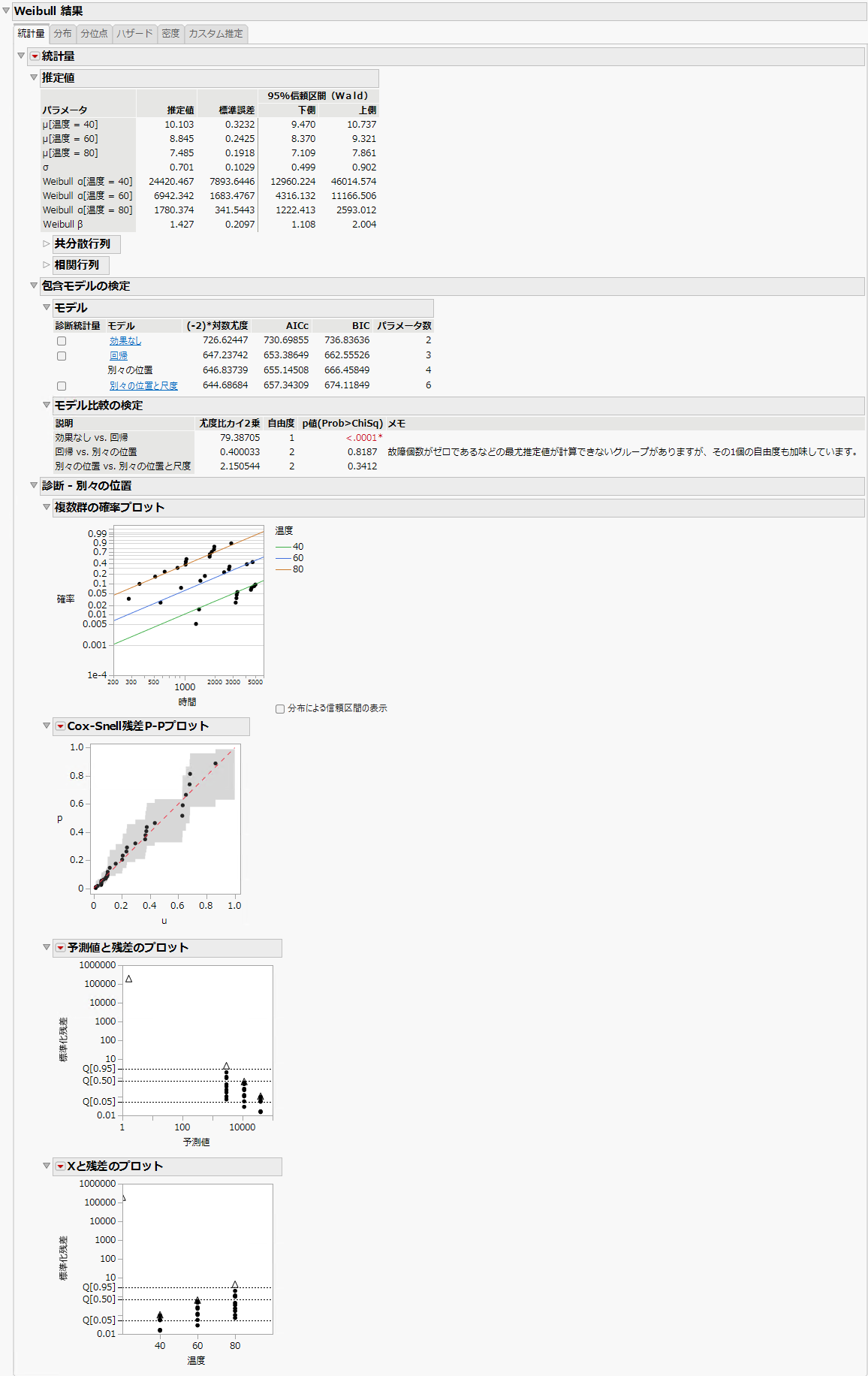The width and height of the screenshot is (868, 1376).
Task: Select the 推定値 column header in estimates table
Action: click(180, 110)
